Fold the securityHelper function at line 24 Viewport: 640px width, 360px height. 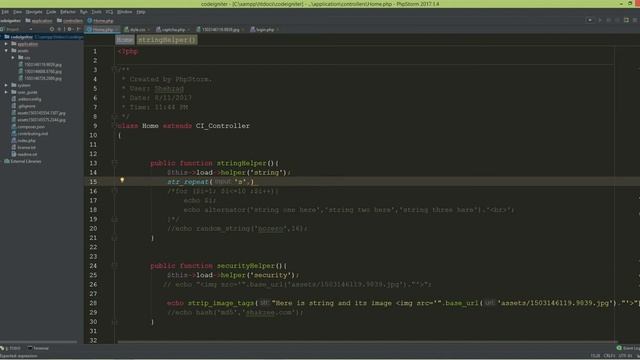(115, 265)
